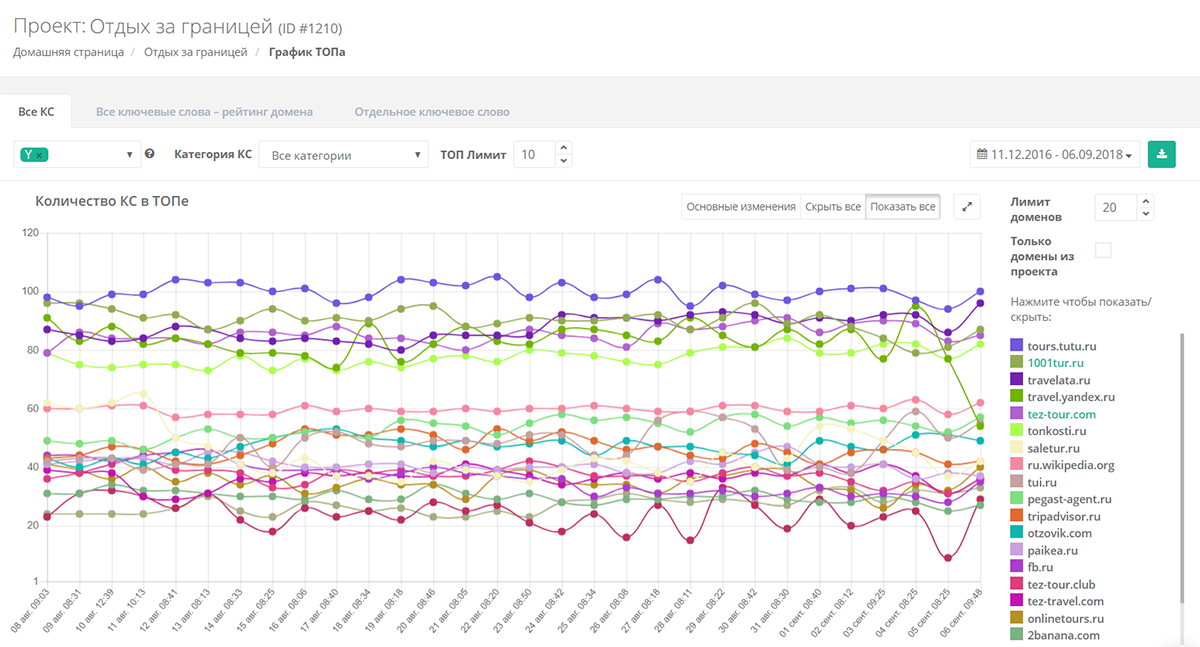This screenshot has height=647, width=1200.
Task: Remove the Y tag from selector
Action: [39, 155]
